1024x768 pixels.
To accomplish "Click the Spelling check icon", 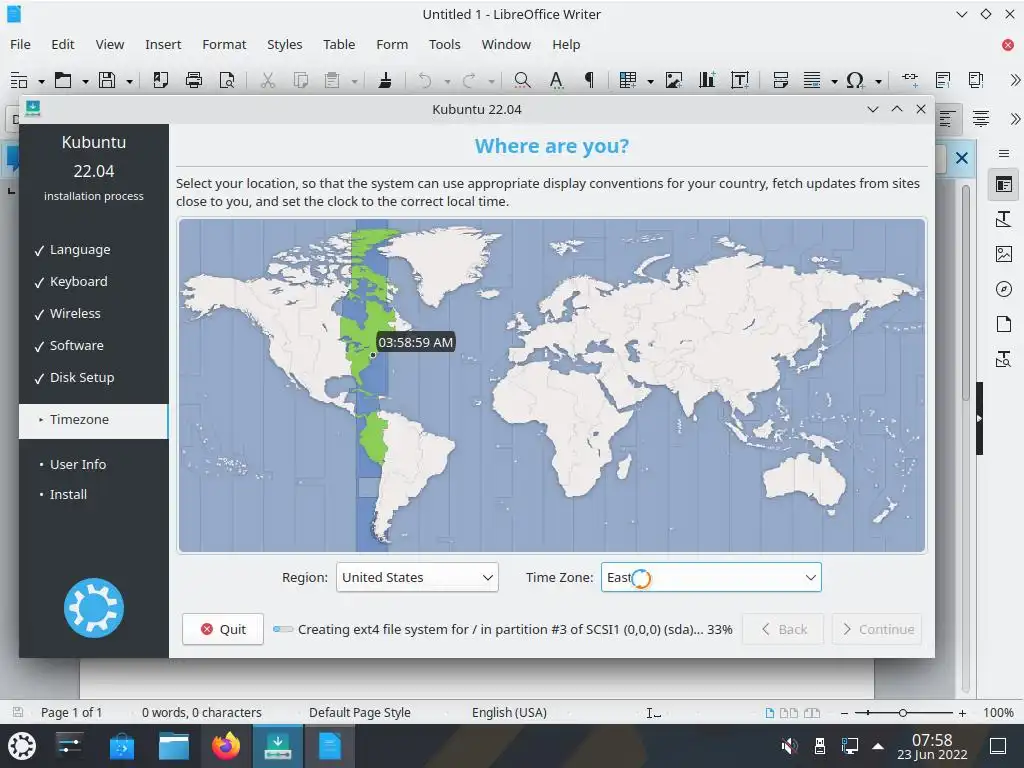I will coord(556,80).
